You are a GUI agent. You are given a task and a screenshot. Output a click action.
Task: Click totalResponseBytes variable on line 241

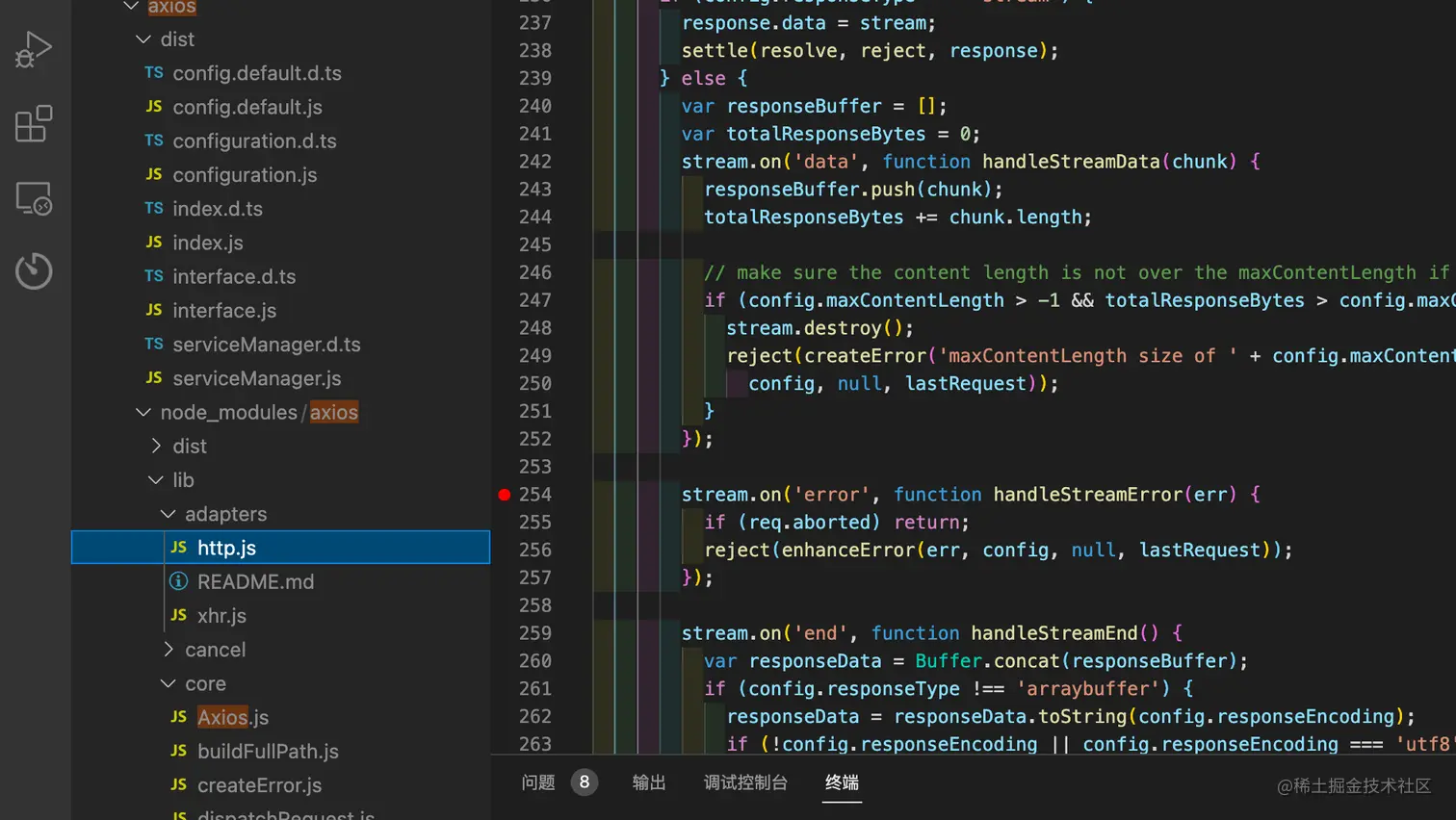[826, 134]
